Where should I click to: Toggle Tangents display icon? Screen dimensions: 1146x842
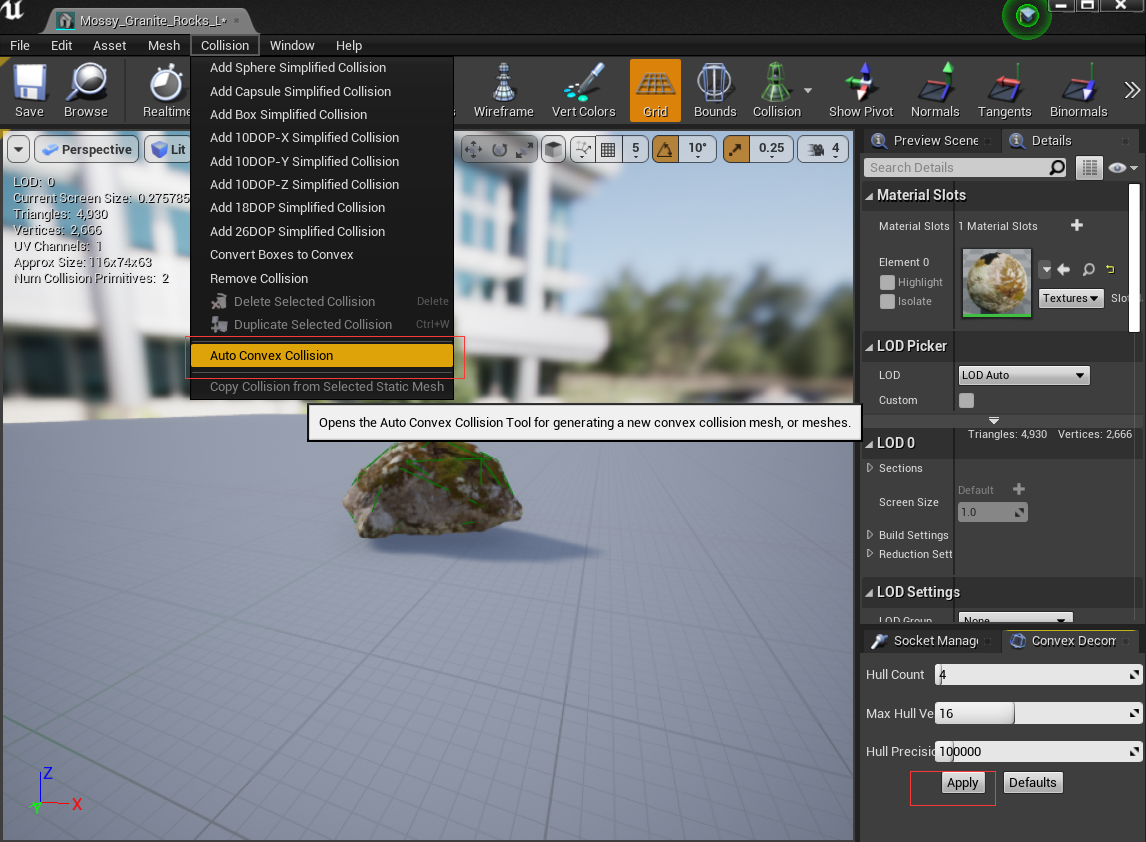1004,90
